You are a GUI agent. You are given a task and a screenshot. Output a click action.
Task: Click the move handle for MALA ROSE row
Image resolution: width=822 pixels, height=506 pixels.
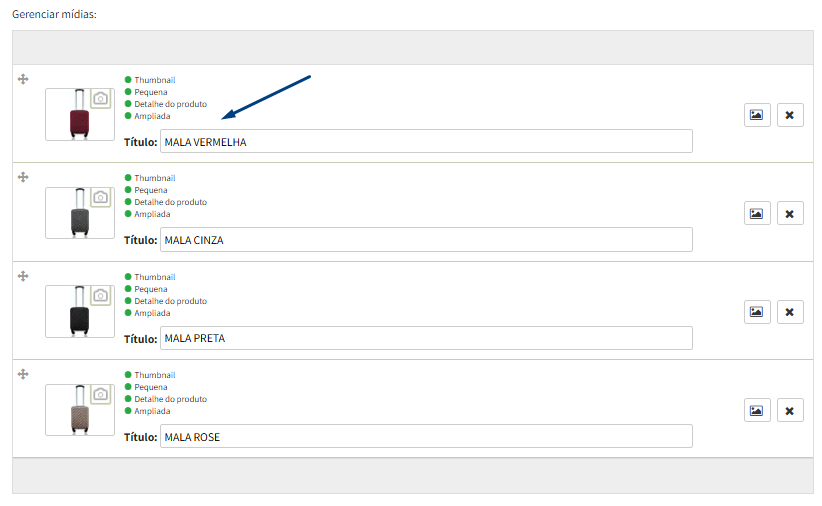click(x=23, y=374)
